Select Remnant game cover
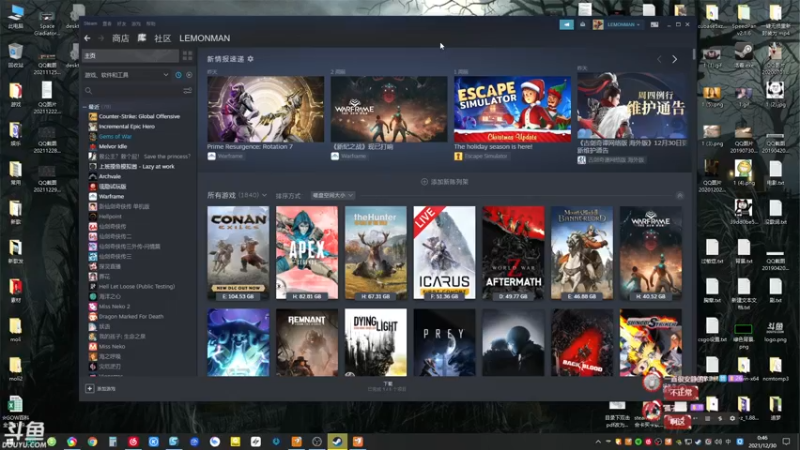 click(307, 342)
